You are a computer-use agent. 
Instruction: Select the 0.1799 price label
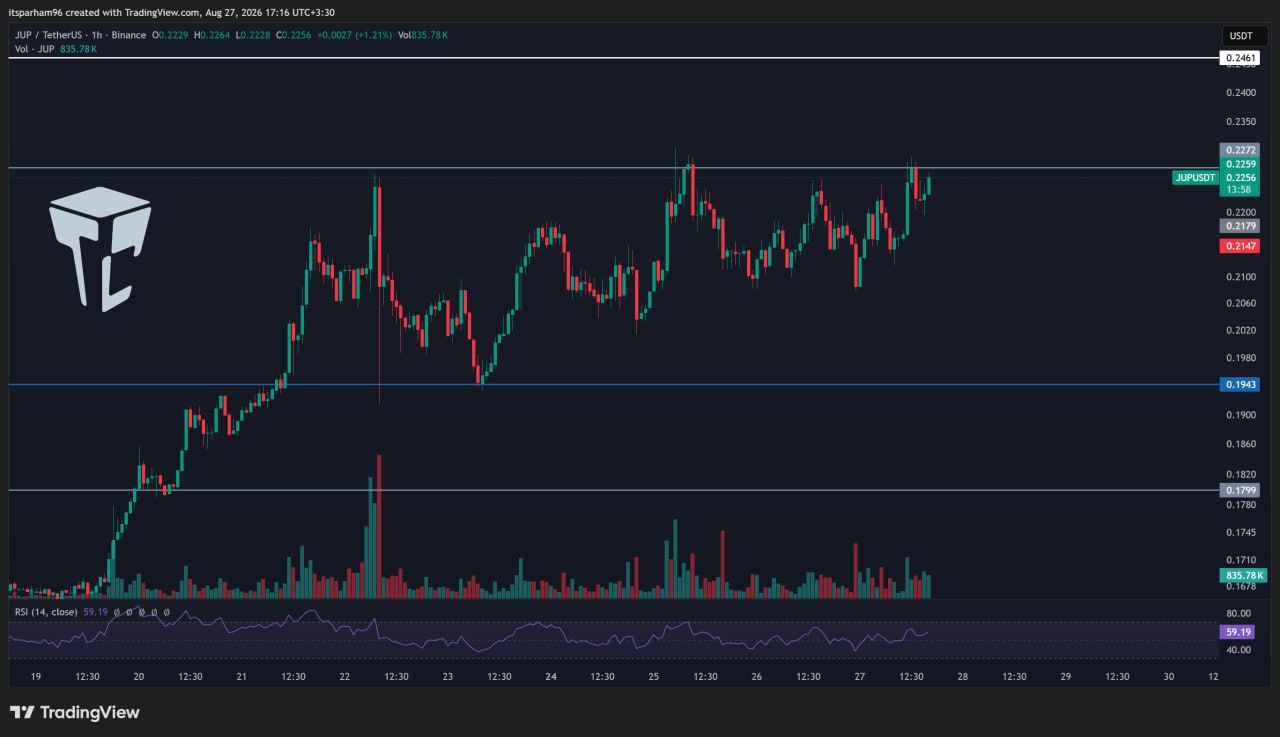[x=1239, y=490]
